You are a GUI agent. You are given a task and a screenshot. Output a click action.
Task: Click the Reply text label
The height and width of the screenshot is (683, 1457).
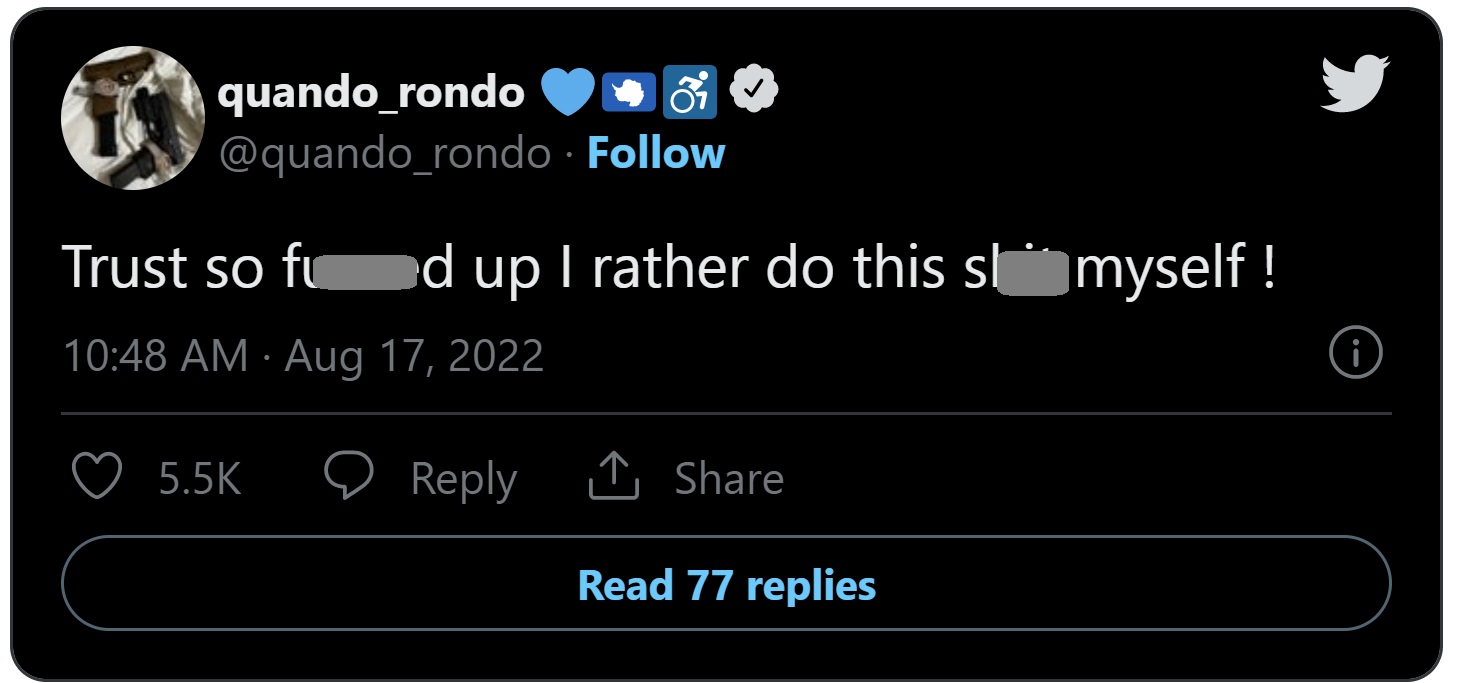pyautogui.click(x=462, y=477)
